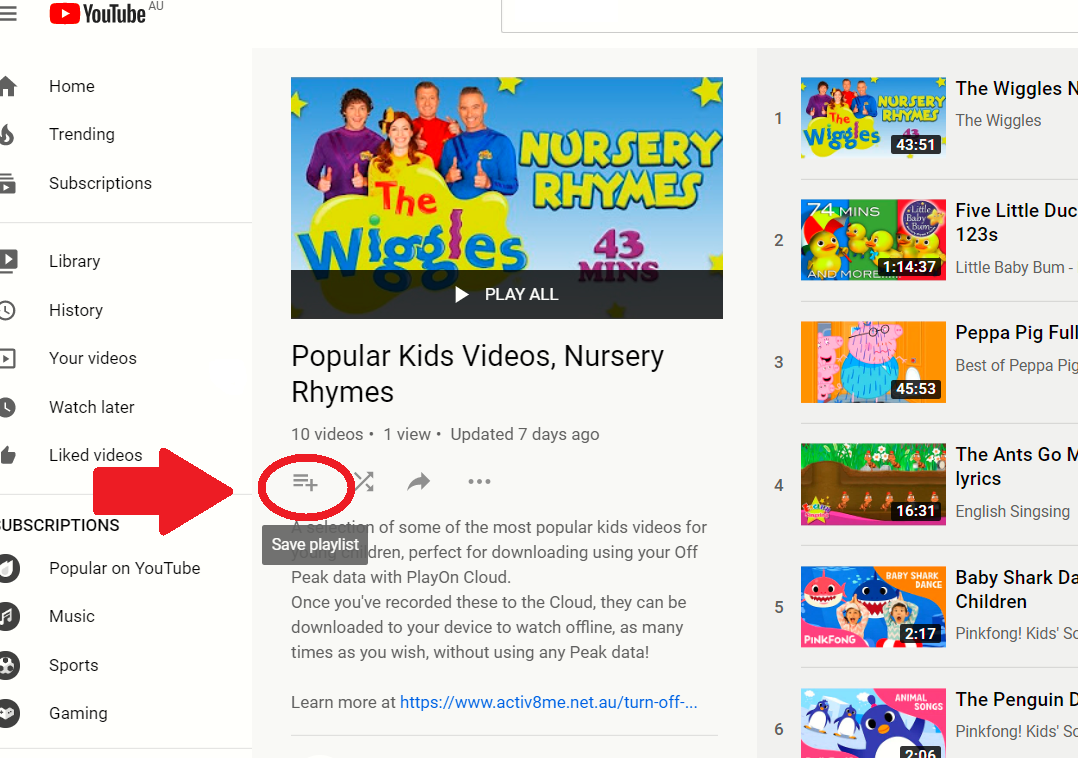Screen dimensions: 1078x758
Task: Click the History clock icon
Action: [x=8, y=310]
